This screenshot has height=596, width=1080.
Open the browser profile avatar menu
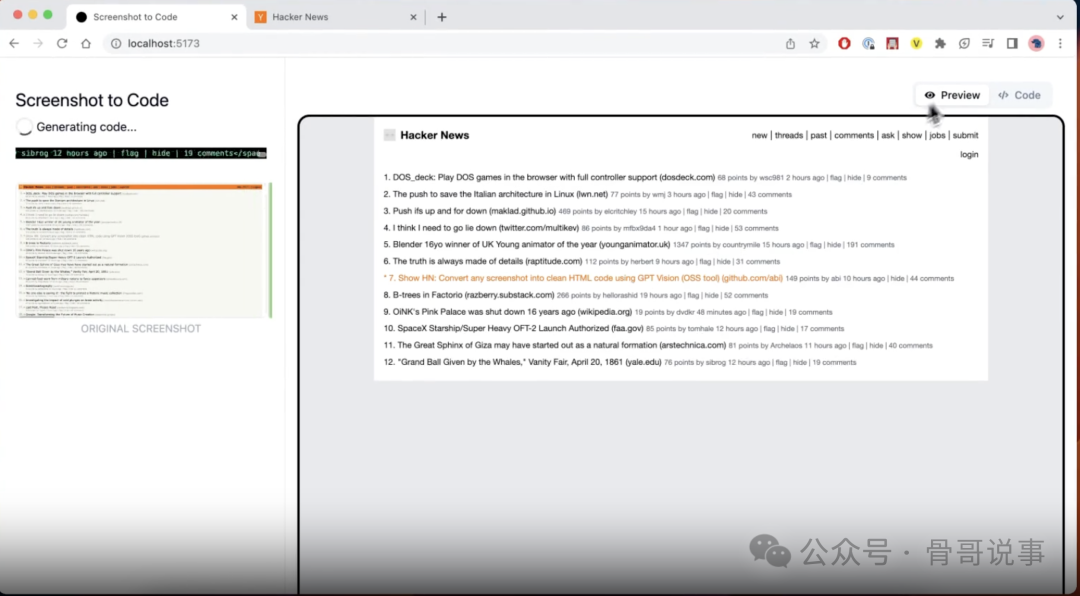pyautogui.click(x=1036, y=44)
